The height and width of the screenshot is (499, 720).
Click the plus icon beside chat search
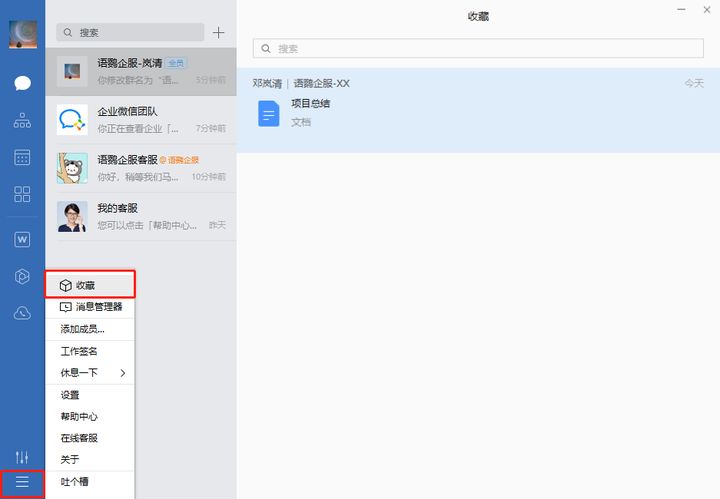(x=219, y=32)
